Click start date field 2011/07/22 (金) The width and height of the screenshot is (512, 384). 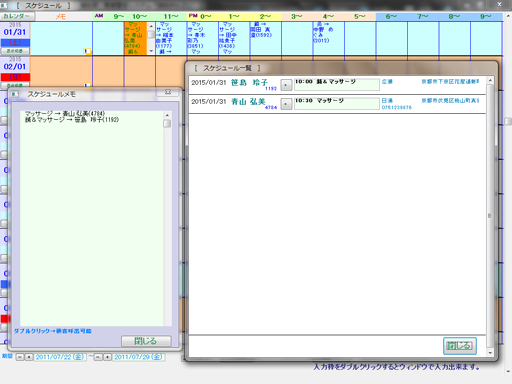(x=60, y=357)
